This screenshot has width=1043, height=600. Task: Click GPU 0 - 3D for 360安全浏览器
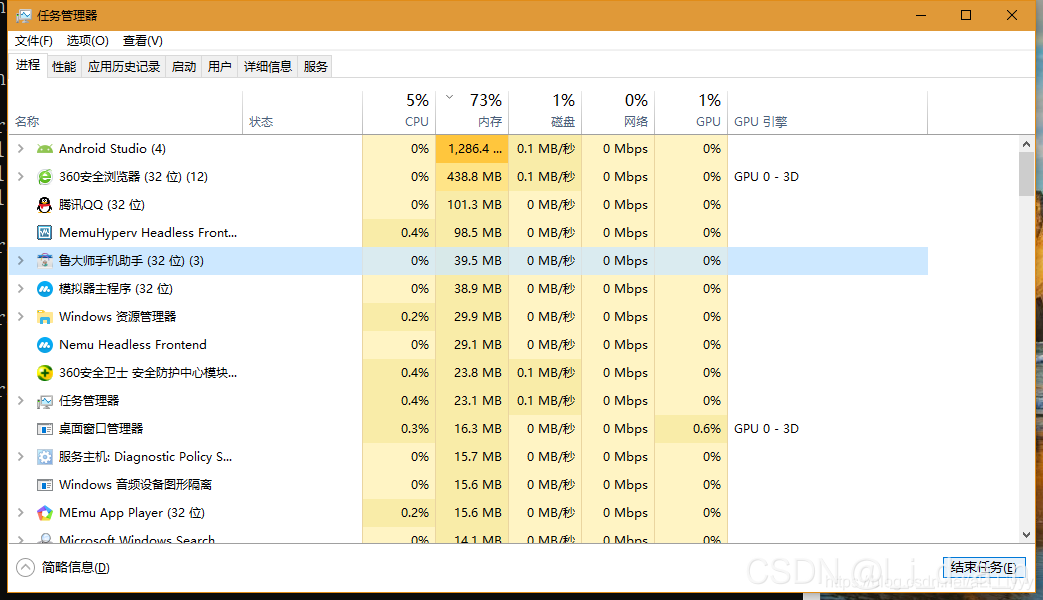[766, 177]
